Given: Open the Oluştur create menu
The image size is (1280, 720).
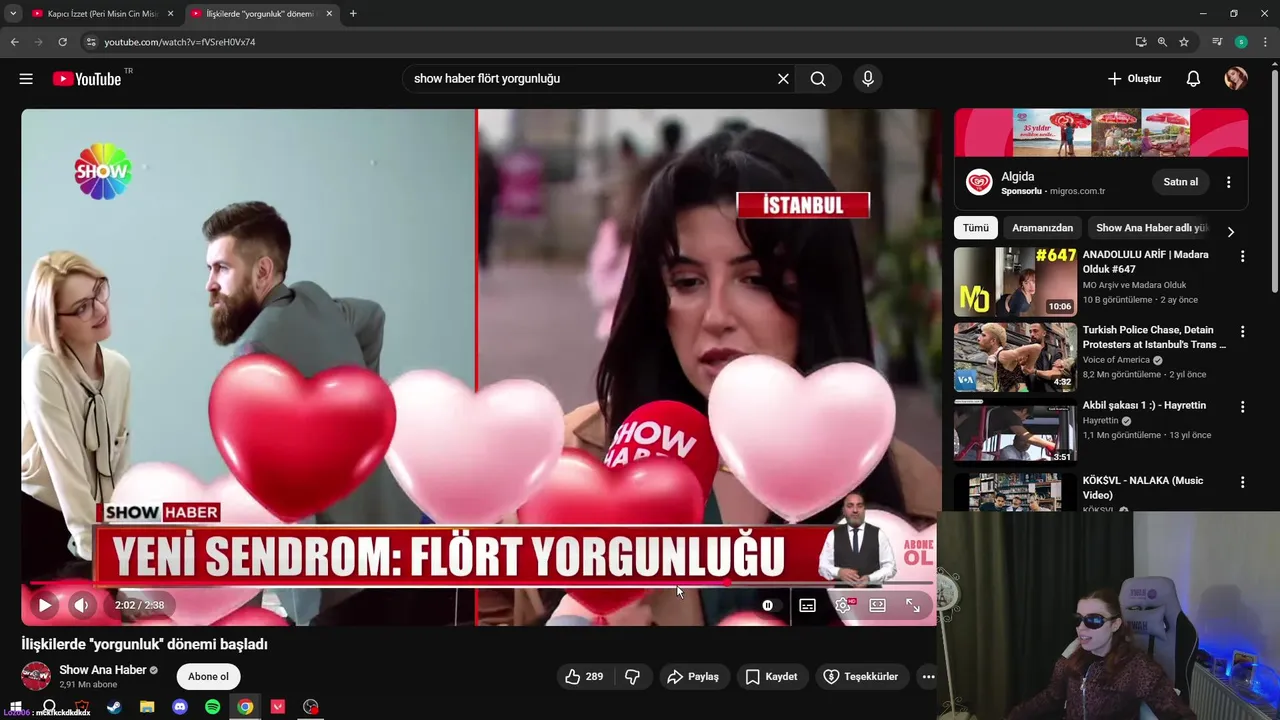Looking at the screenshot, I should pyautogui.click(x=1134, y=79).
